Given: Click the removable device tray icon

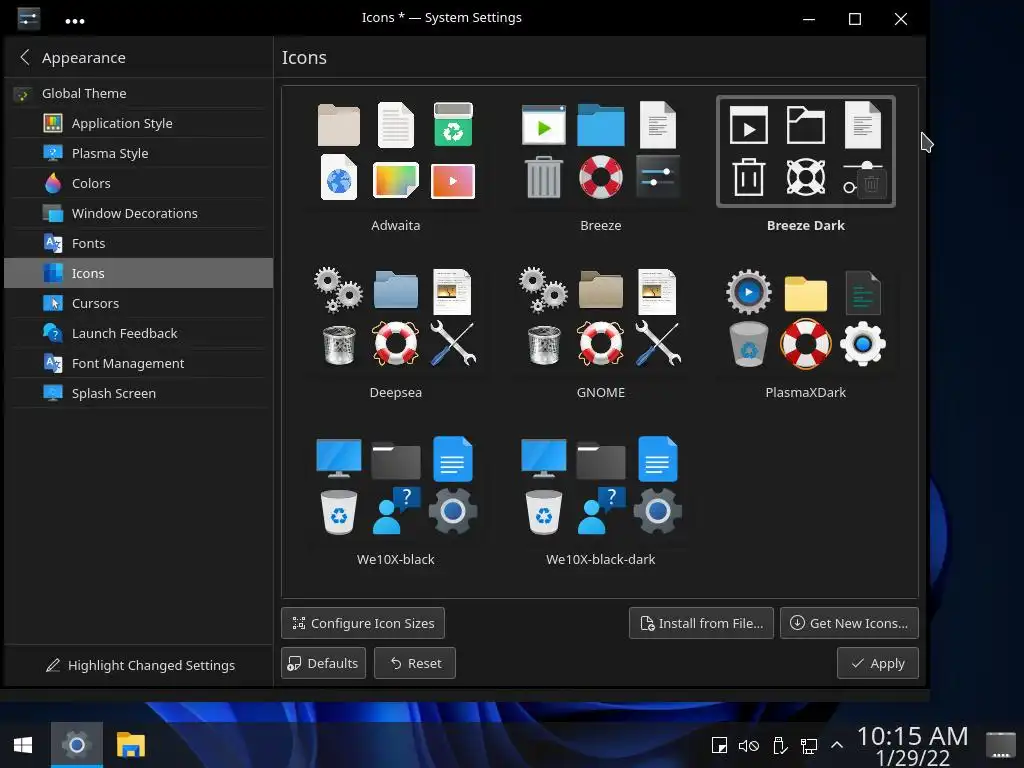Looking at the screenshot, I should pyautogui.click(x=779, y=745).
